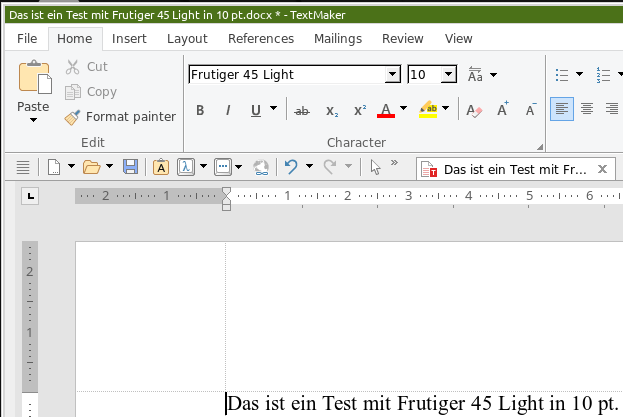Increase font size with A plus icon
The image size is (623, 417).
503,108
